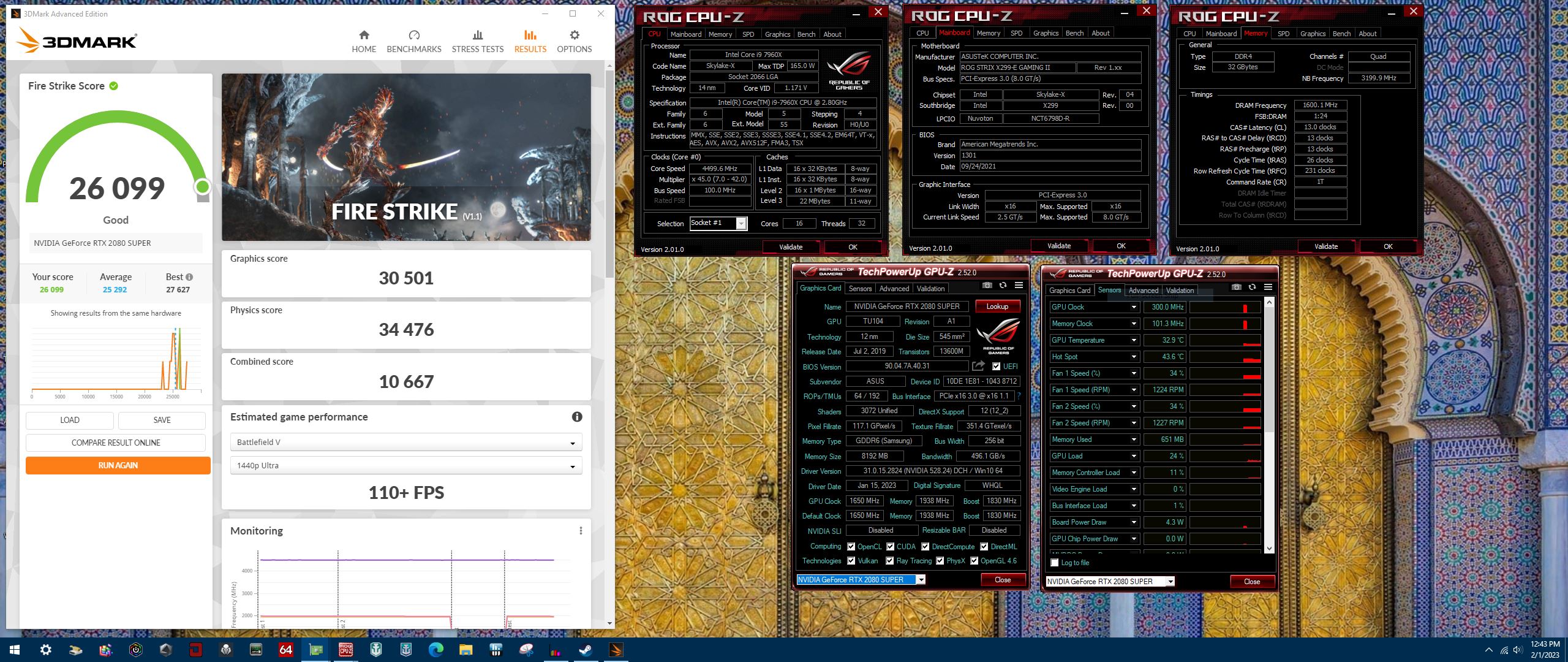Click the info icon next to Best score
Screen dimensions: 1568x662
point(189,277)
